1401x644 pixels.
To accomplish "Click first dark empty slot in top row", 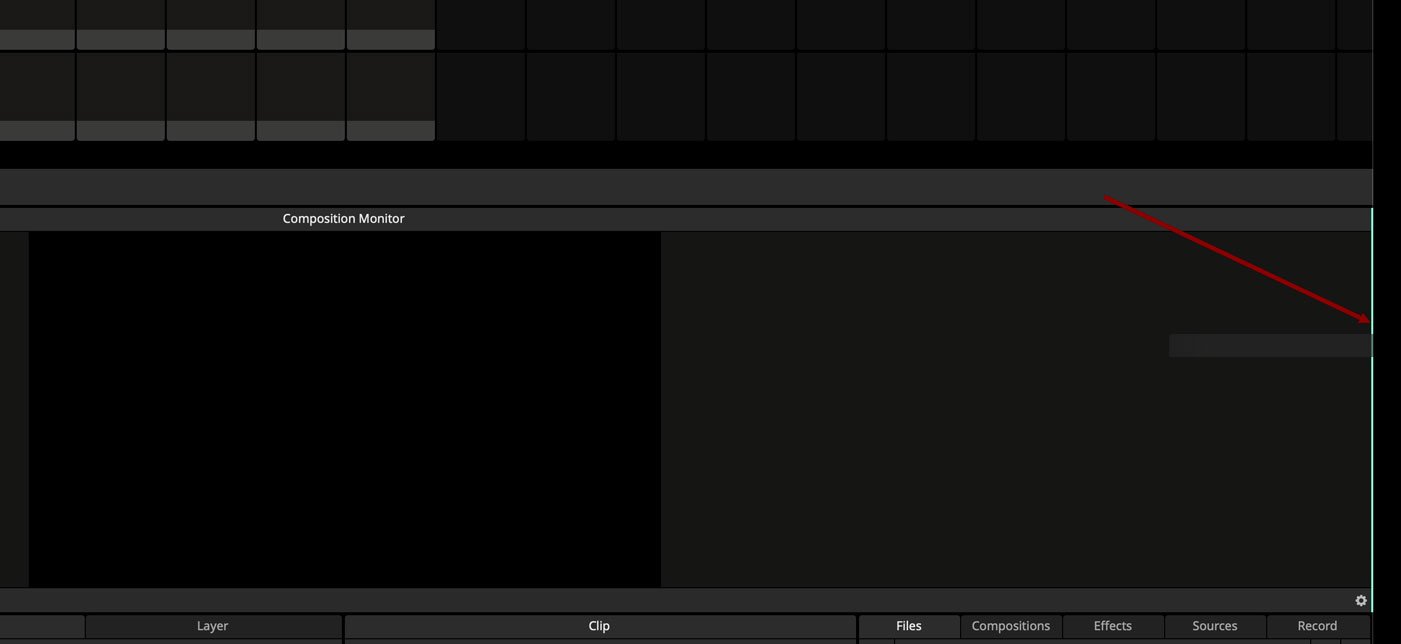I will coord(480,24).
